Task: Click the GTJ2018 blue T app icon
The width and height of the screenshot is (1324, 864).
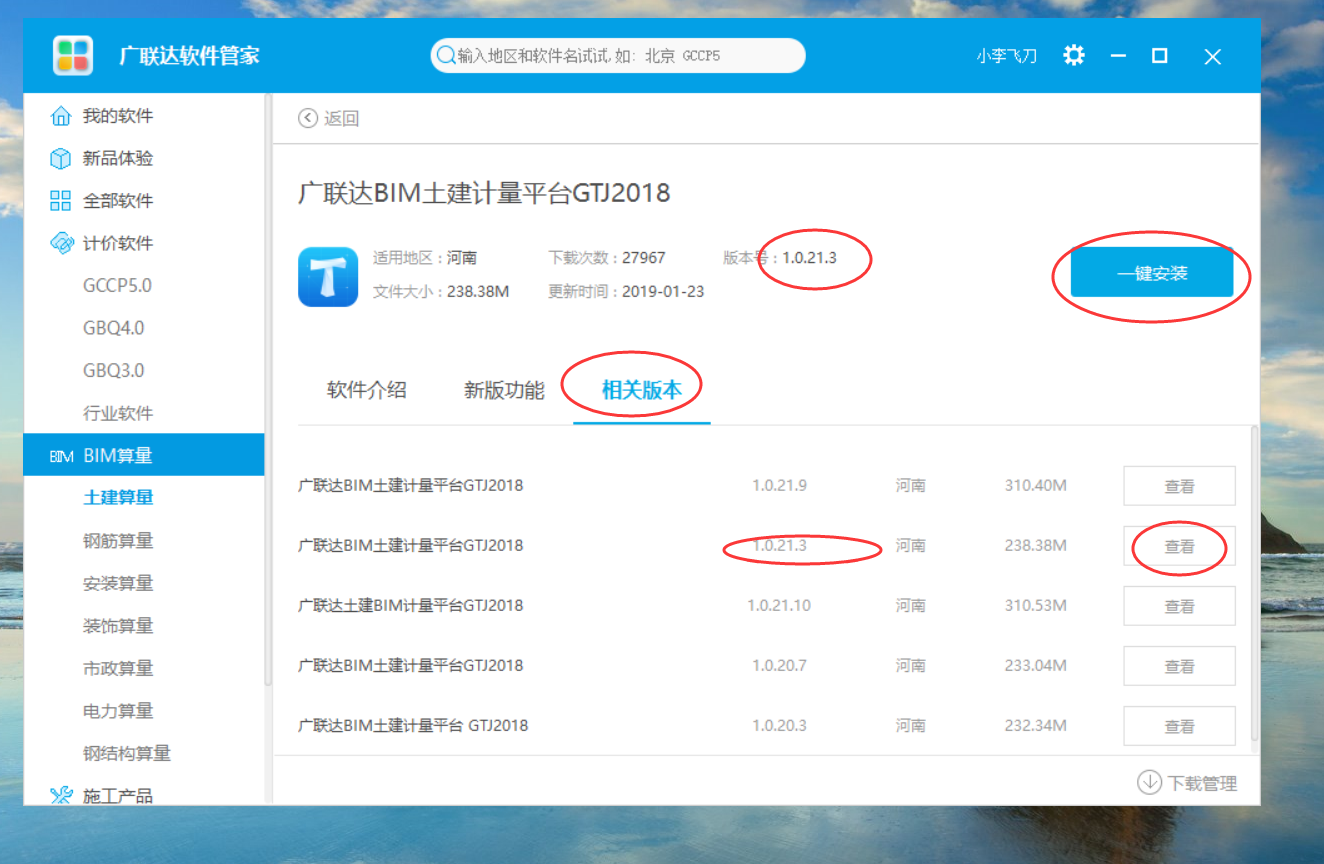Action: coord(328,277)
